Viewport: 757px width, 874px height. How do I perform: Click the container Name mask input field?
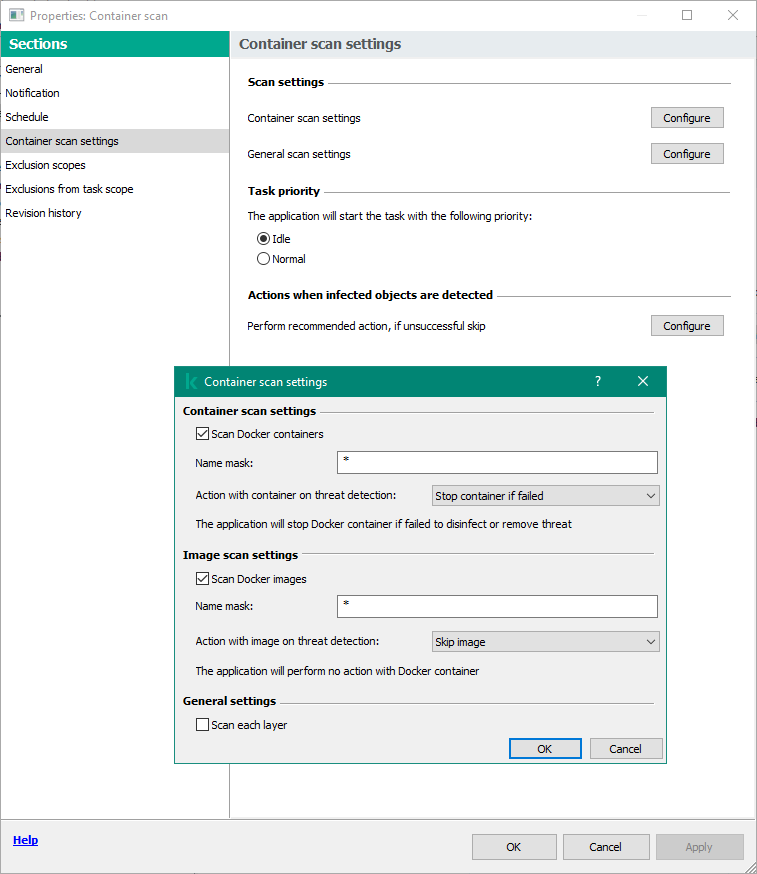click(497, 463)
